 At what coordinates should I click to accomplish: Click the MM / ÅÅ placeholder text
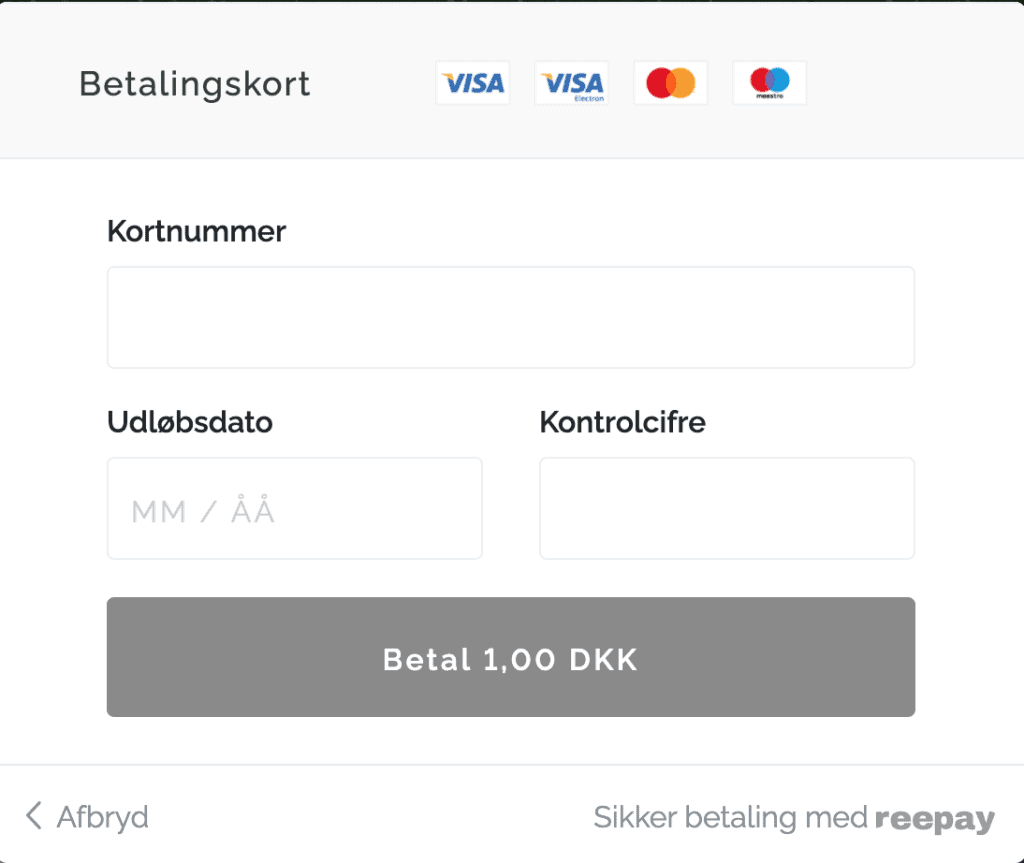(202, 510)
